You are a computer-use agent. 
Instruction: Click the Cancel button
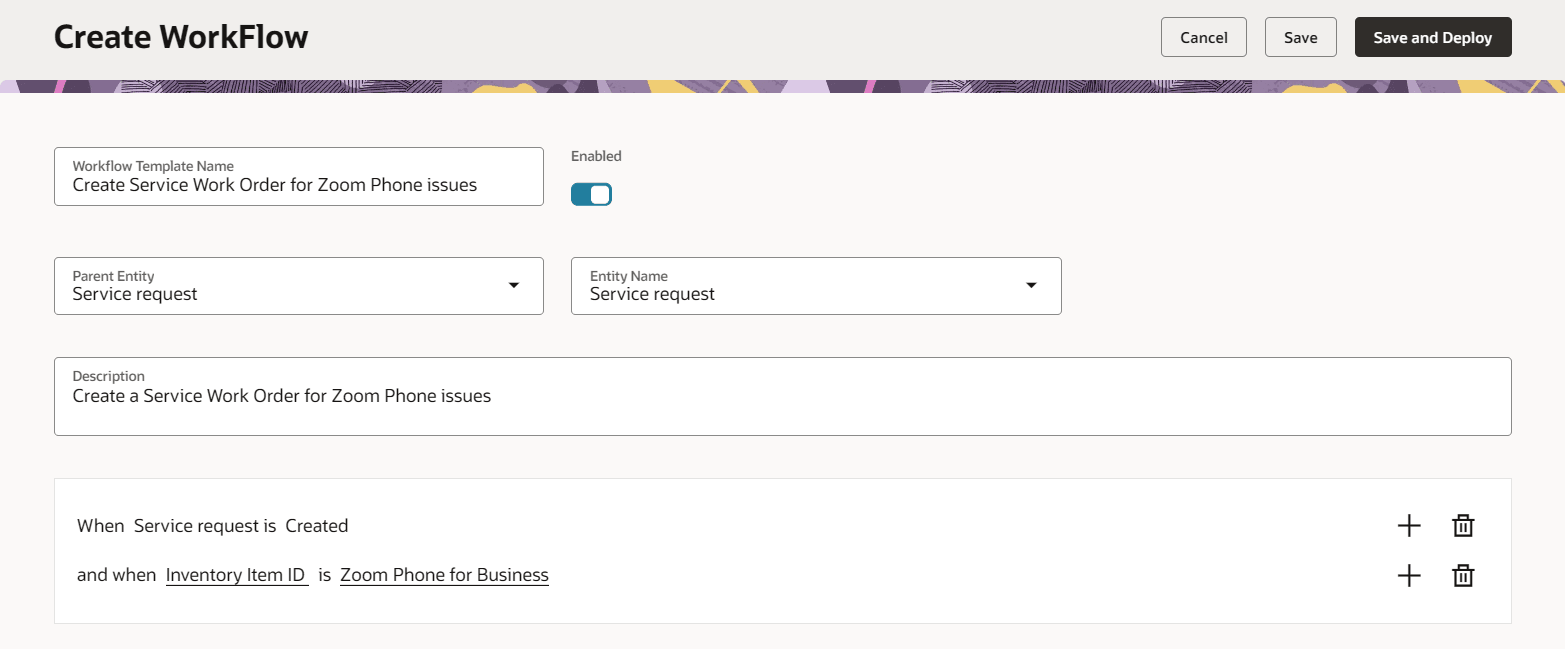tap(1203, 37)
